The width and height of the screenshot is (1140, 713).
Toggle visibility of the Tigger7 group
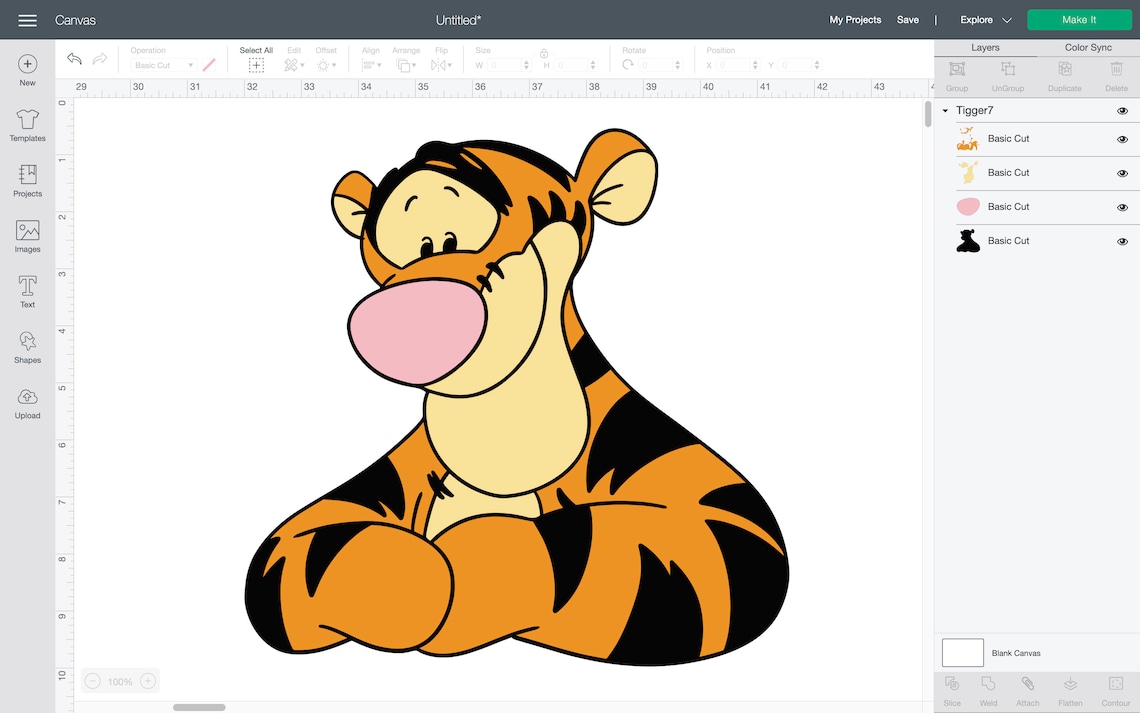(x=1122, y=110)
